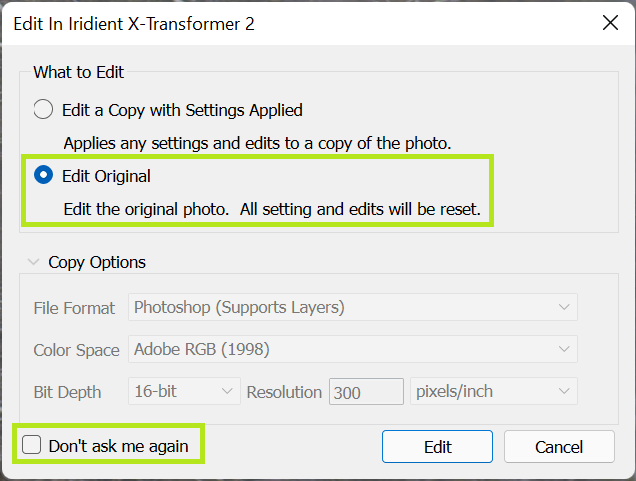Collapse the Copy Options section chevron
The width and height of the screenshot is (636, 481).
pyautogui.click(x=34, y=263)
